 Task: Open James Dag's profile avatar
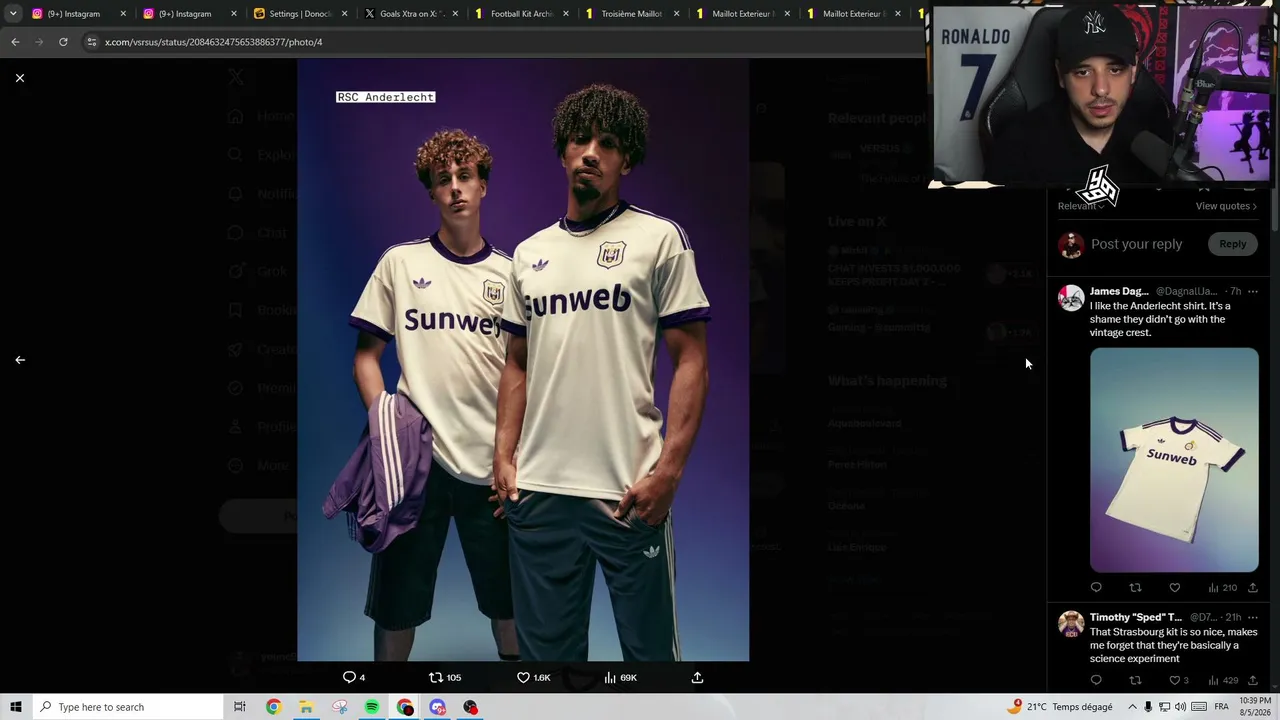coord(1071,298)
